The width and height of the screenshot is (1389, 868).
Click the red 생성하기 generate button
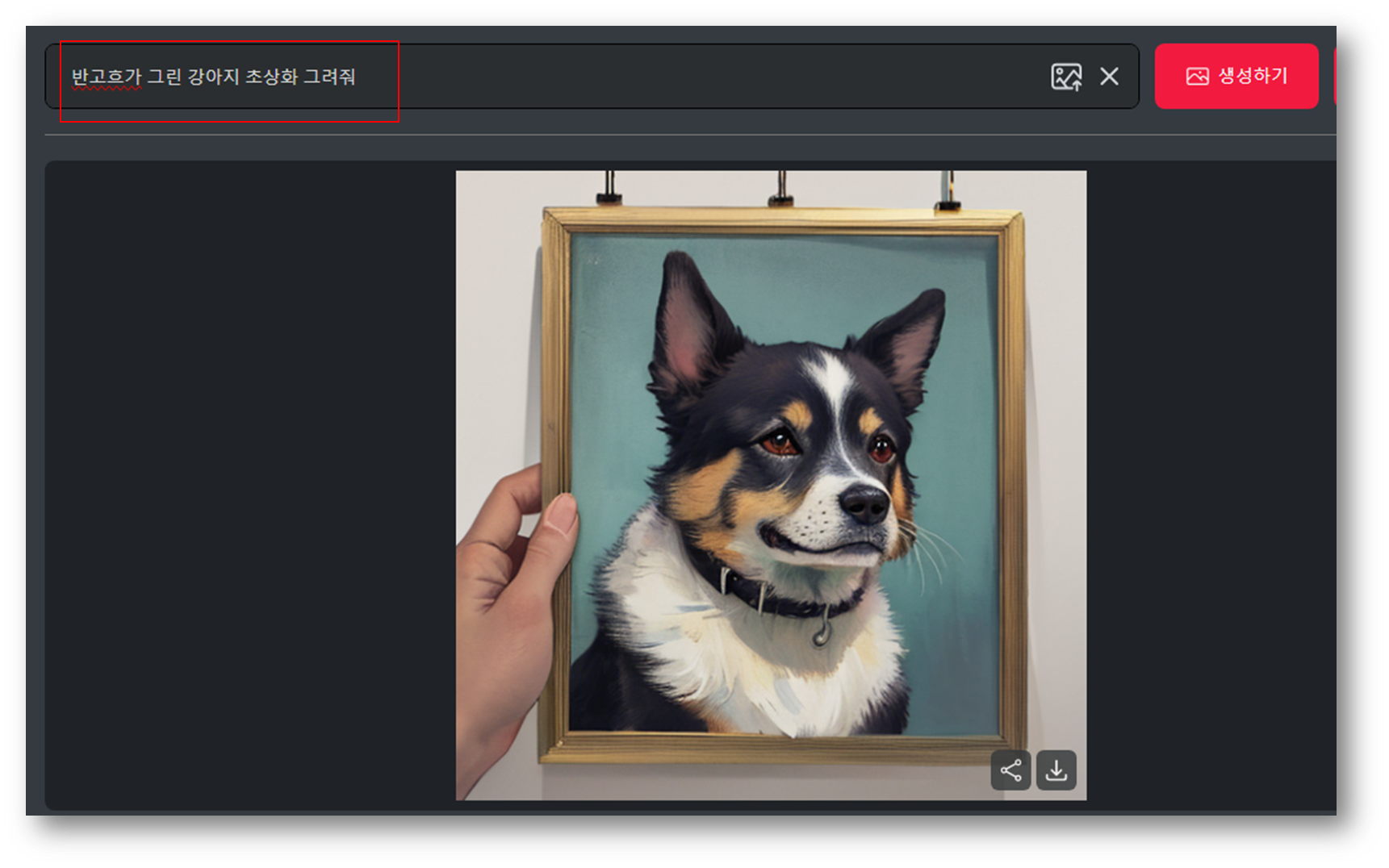click(x=1236, y=76)
